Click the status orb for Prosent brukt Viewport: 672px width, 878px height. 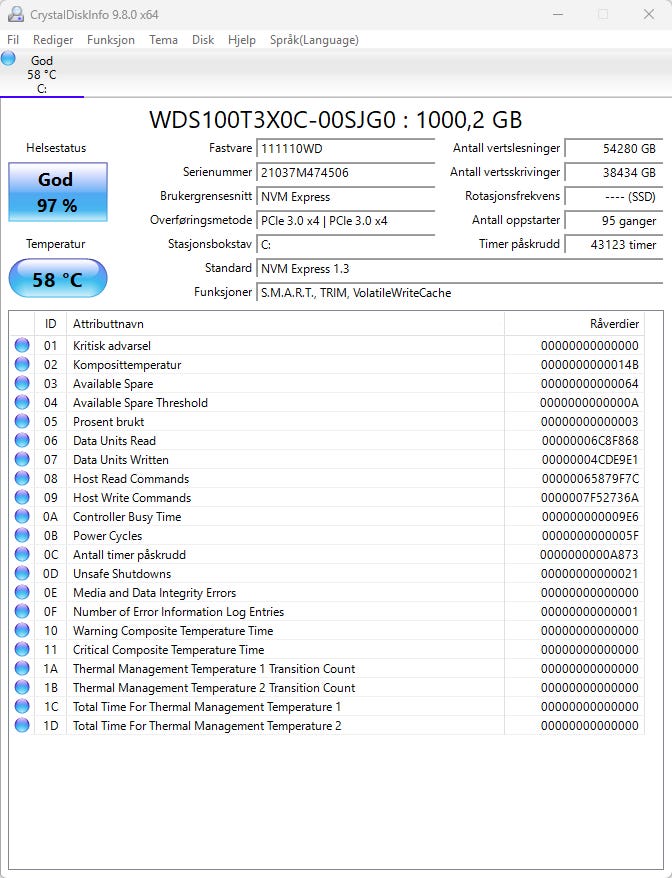22,422
